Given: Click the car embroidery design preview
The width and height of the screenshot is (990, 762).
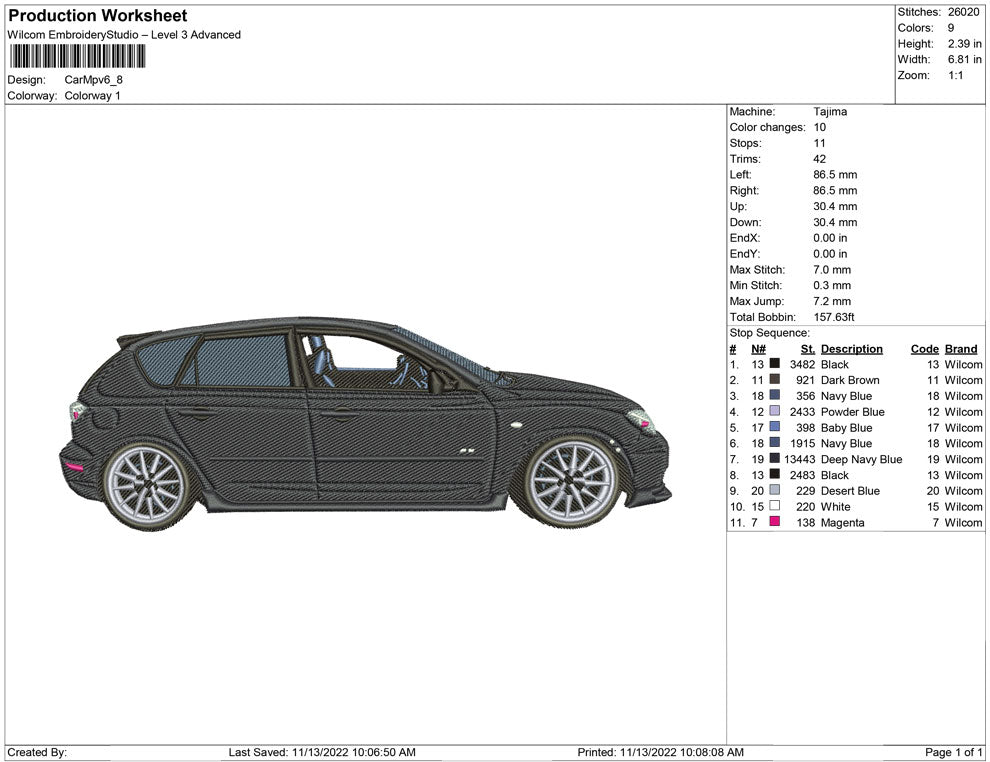Looking at the screenshot, I should point(365,422).
